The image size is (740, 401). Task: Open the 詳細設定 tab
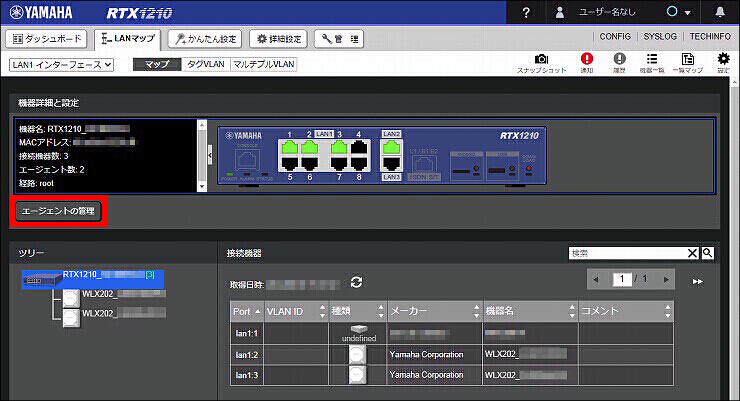click(x=278, y=39)
